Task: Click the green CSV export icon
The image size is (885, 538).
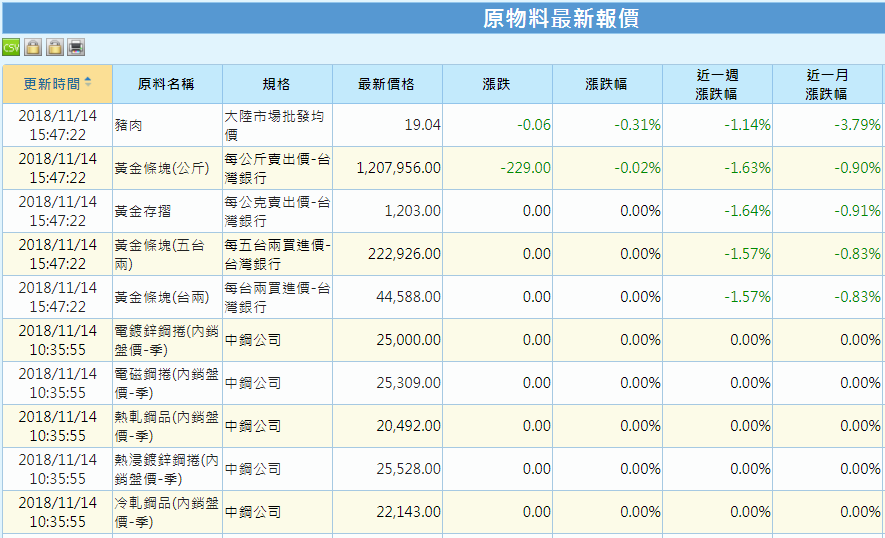Action: click(11, 47)
